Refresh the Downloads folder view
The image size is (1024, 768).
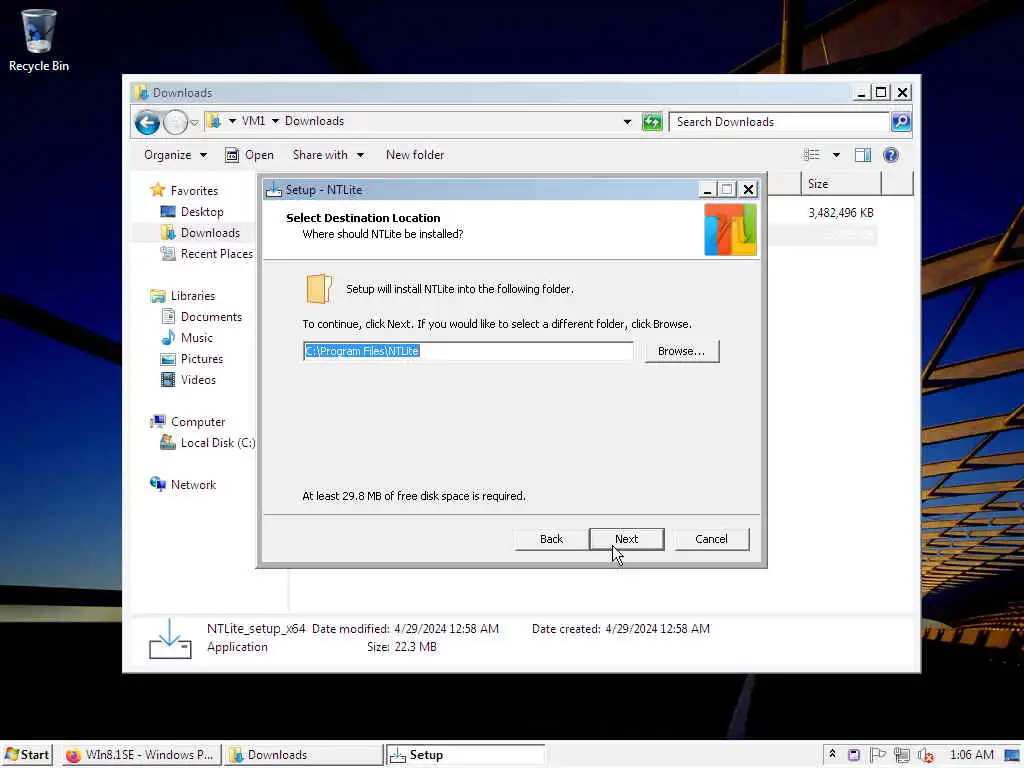point(652,121)
